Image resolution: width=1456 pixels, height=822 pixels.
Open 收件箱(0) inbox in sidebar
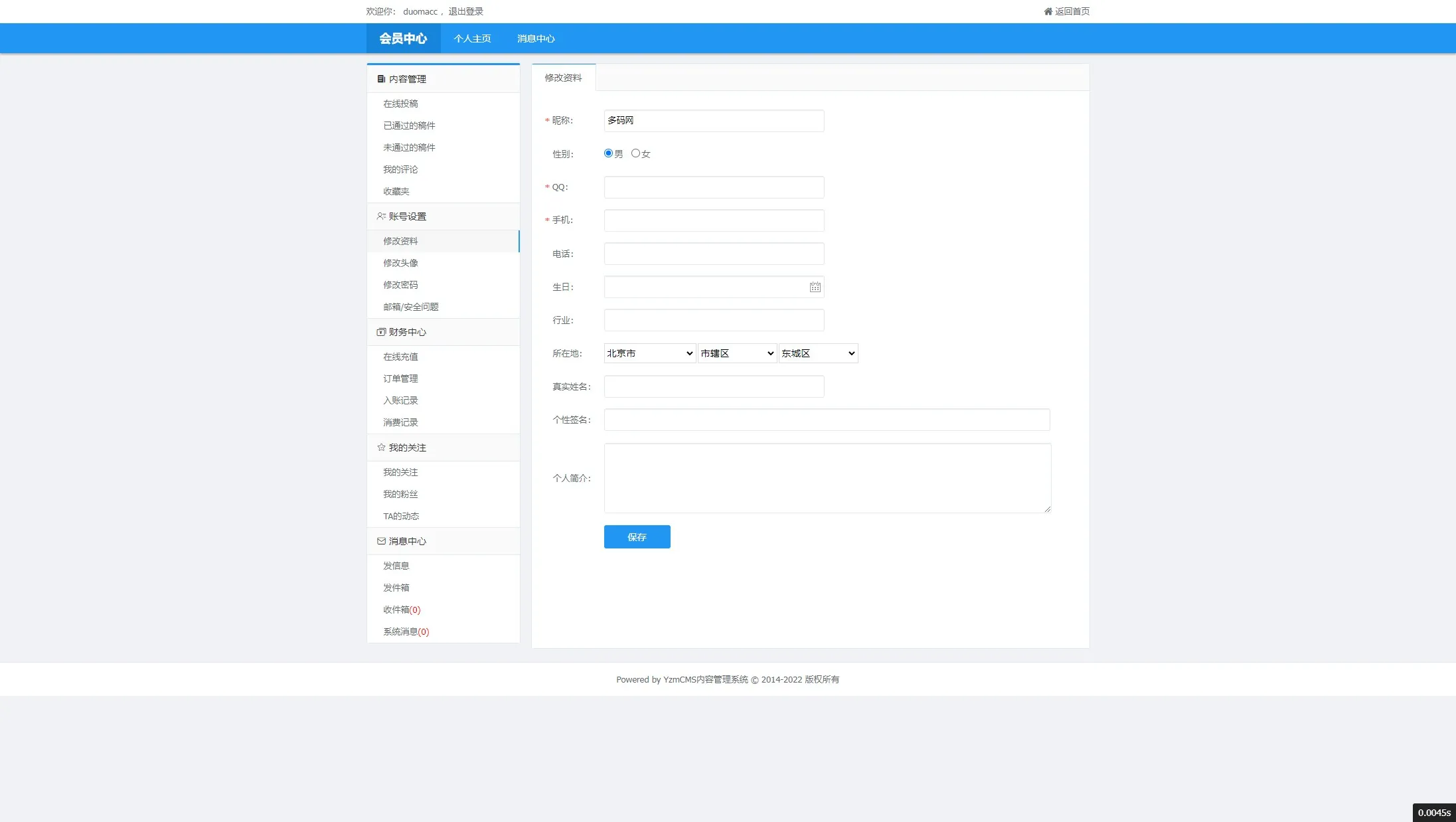[401, 610]
